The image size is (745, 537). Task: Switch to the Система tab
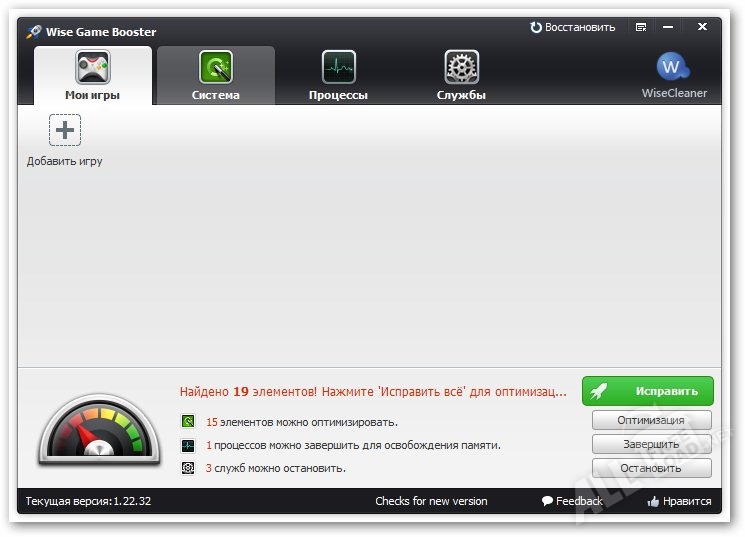(216, 76)
